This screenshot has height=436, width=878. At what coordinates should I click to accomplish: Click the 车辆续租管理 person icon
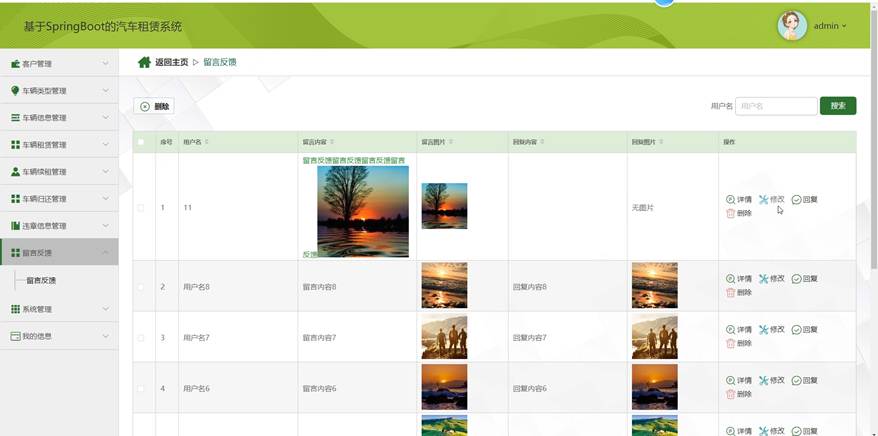[x=15, y=171]
